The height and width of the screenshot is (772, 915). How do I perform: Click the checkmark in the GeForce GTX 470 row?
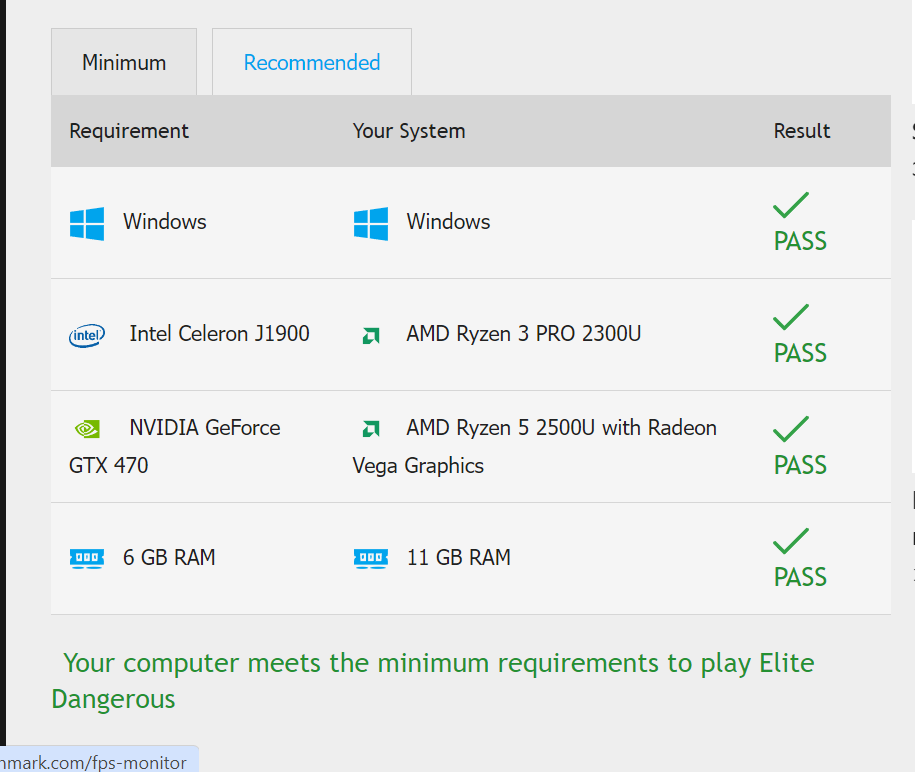[x=791, y=429]
